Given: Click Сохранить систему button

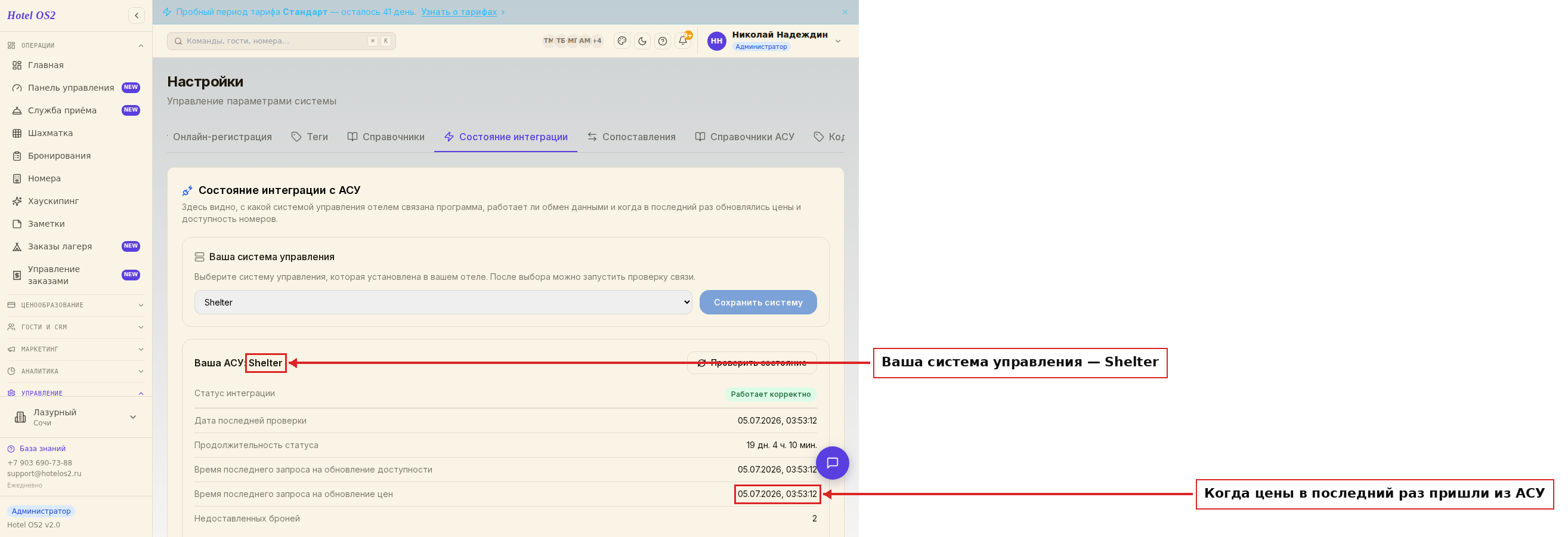Looking at the screenshot, I should click(758, 302).
